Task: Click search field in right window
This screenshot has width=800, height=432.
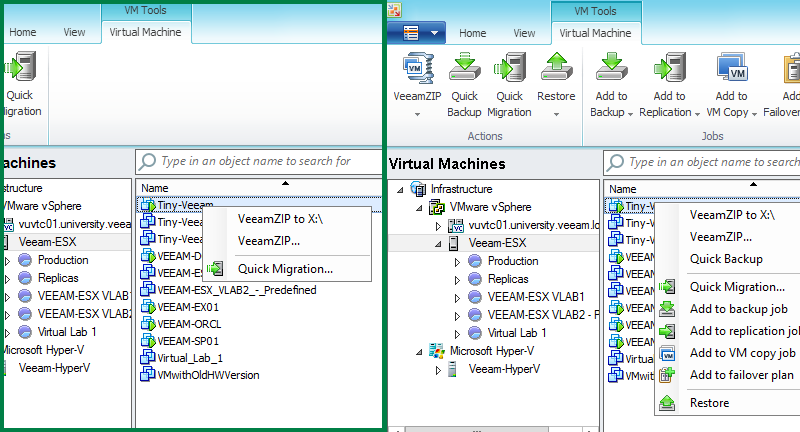Action: pyautogui.click(x=702, y=162)
